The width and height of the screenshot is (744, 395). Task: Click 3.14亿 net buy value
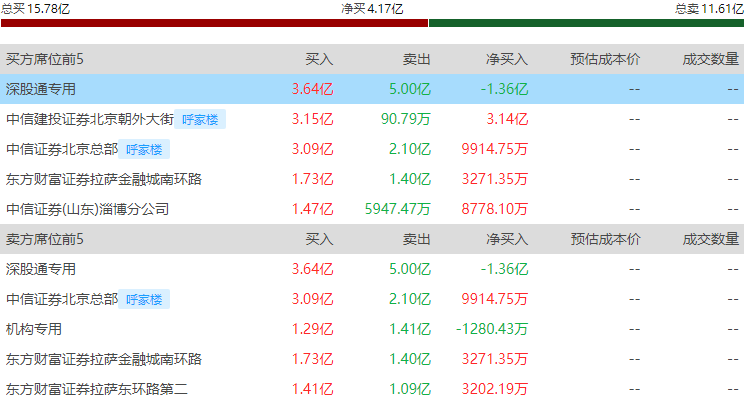coord(507,119)
